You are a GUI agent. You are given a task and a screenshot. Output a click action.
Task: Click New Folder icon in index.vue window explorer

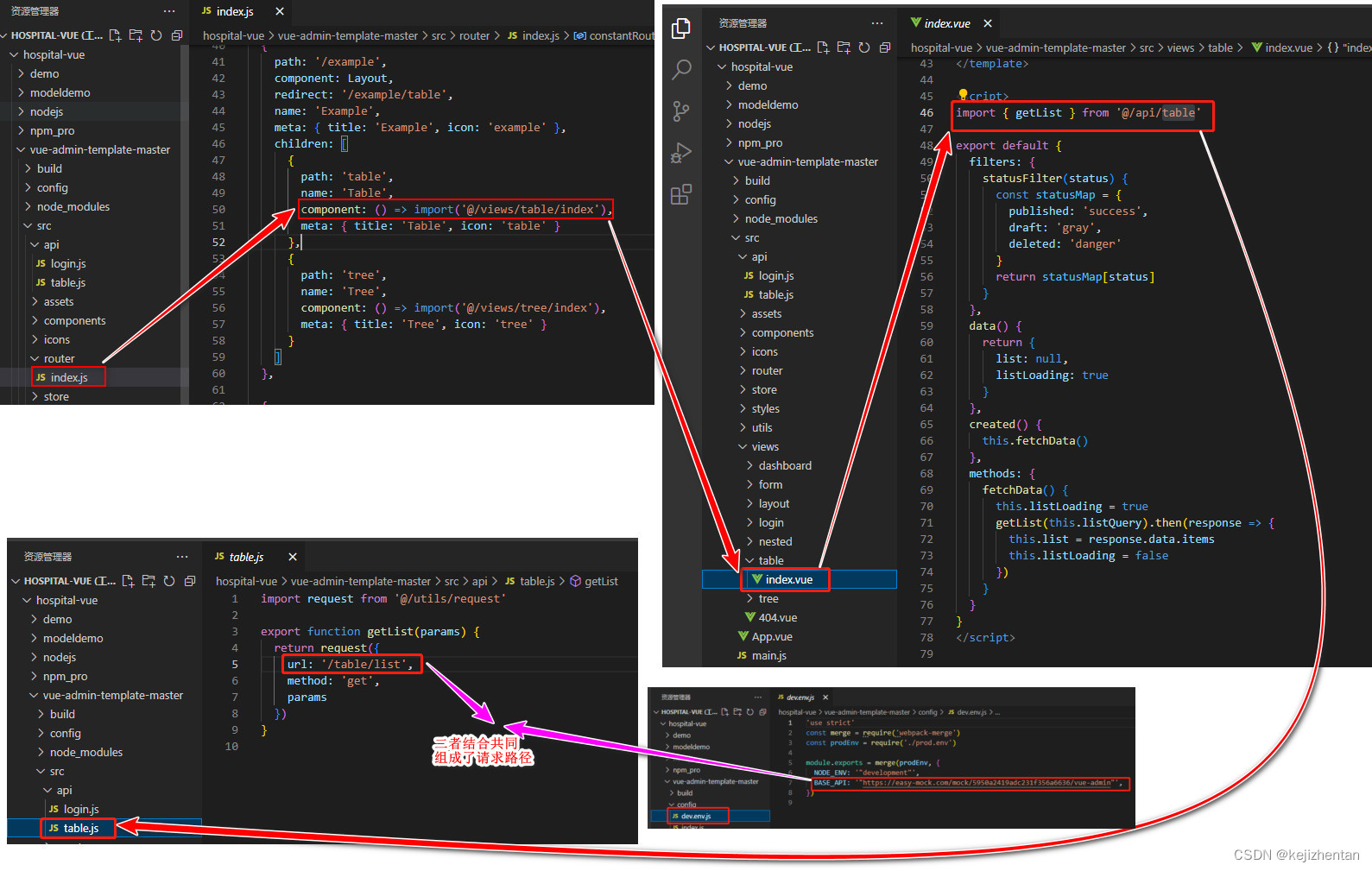coord(844,47)
